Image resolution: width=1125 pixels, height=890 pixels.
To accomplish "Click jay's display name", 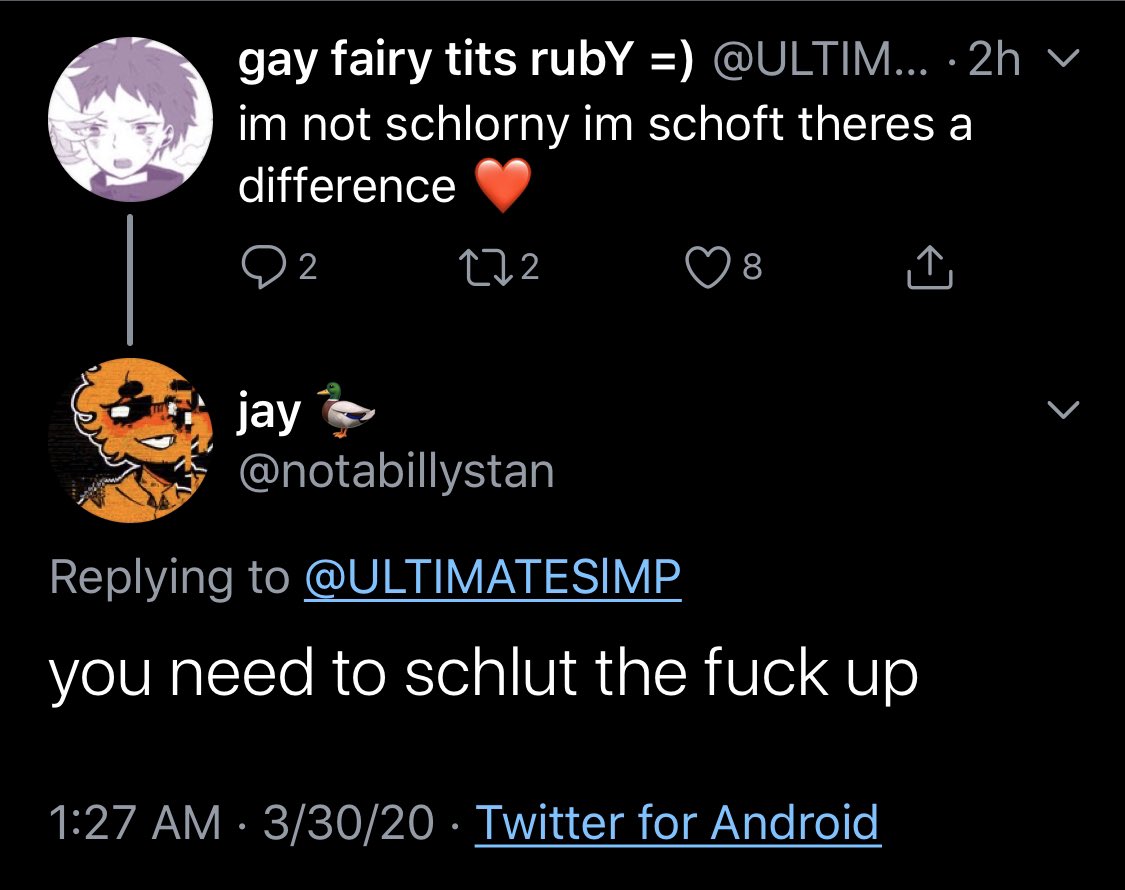I will (269, 413).
